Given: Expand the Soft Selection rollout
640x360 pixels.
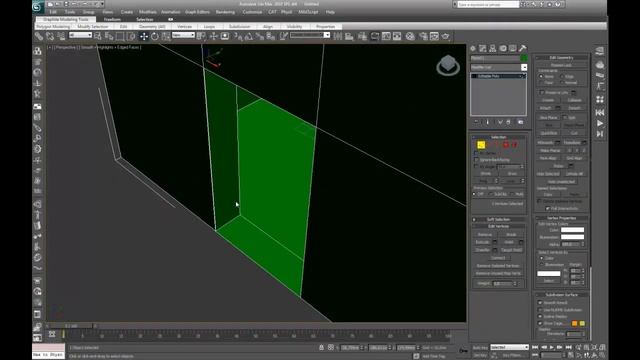Looking at the screenshot, I should pyautogui.click(x=499, y=219).
